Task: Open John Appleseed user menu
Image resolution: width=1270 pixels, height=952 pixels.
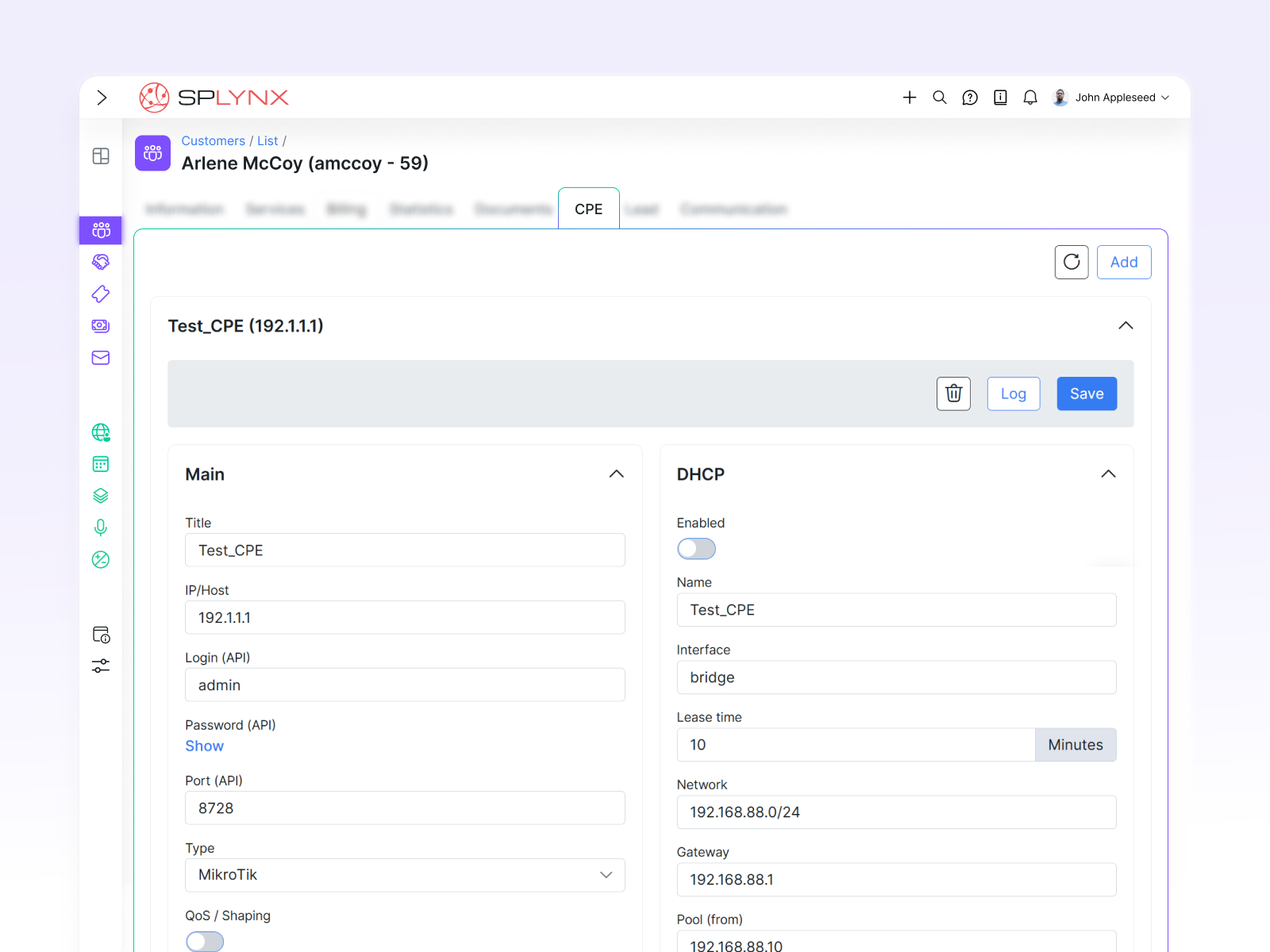Action: point(1111,98)
